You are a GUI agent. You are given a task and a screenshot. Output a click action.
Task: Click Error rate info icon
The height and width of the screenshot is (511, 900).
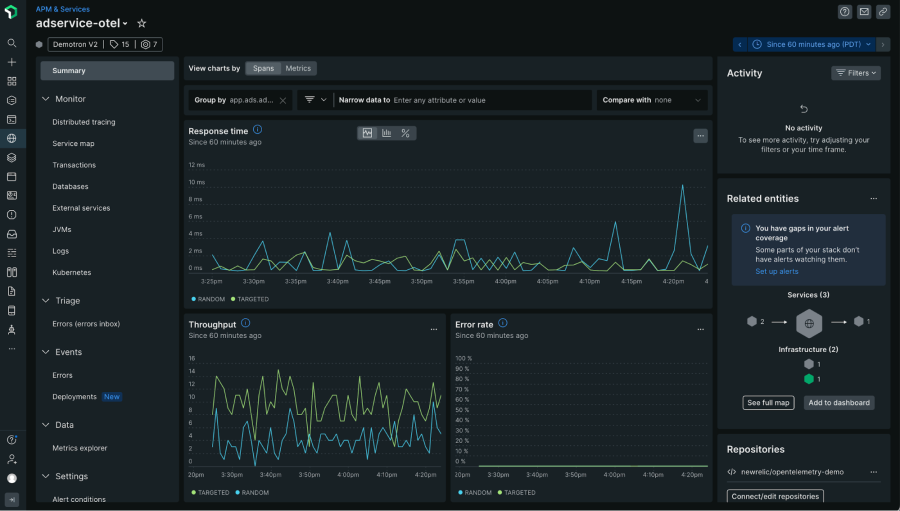(503, 323)
